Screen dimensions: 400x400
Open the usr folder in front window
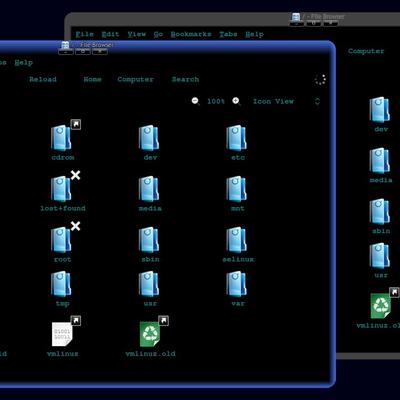pos(149,284)
